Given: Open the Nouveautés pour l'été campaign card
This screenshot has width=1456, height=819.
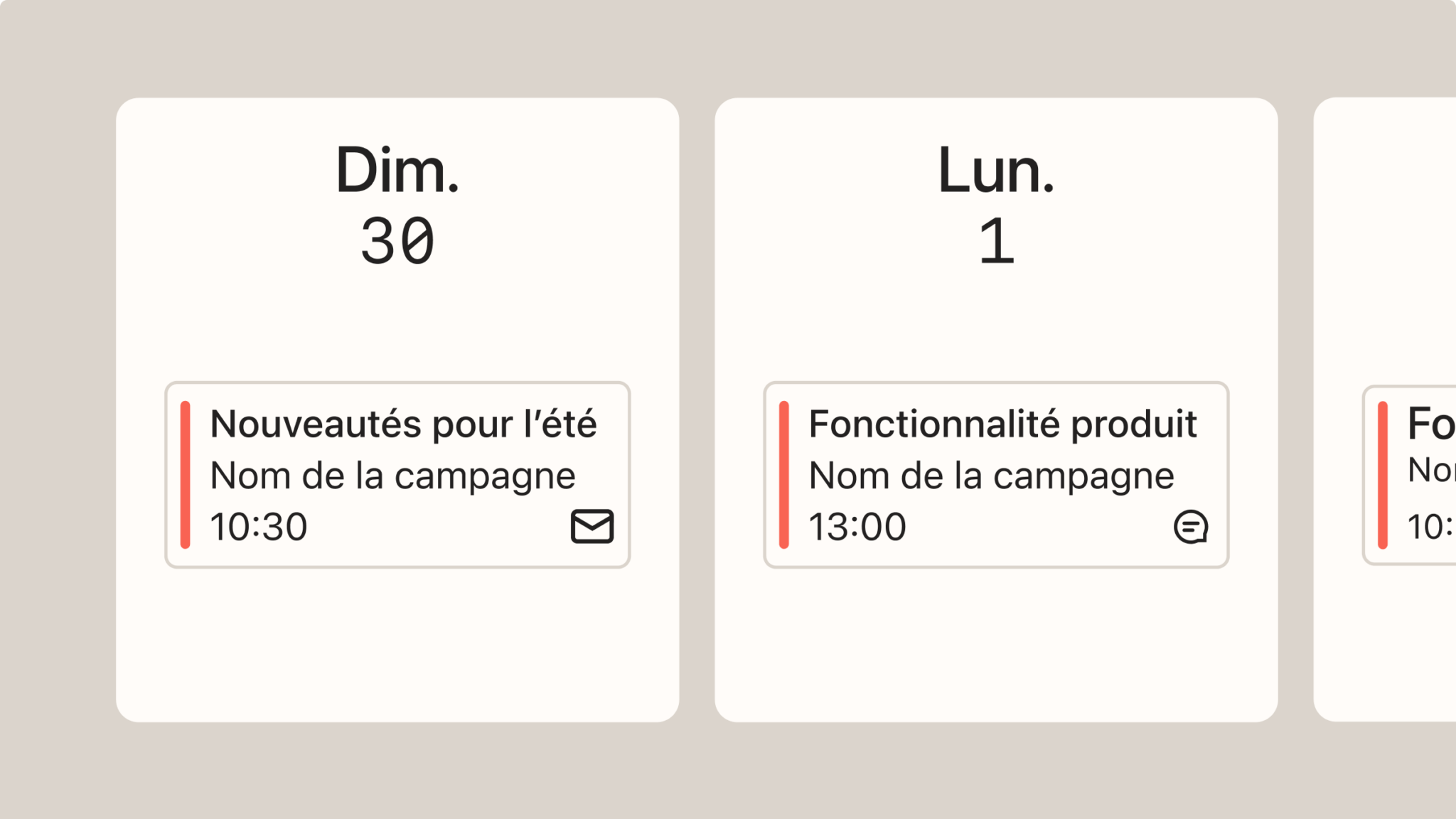Looking at the screenshot, I should pos(397,475).
